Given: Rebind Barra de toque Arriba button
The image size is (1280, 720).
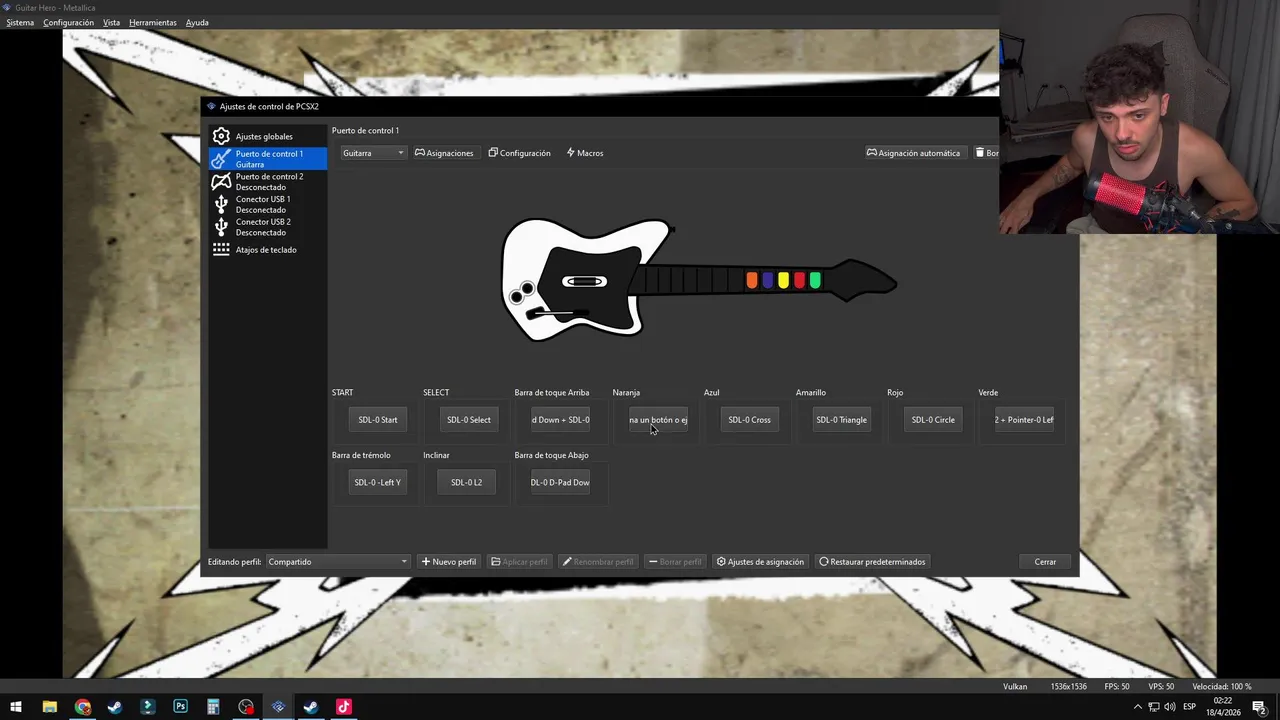Looking at the screenshot, I should 560,420.
